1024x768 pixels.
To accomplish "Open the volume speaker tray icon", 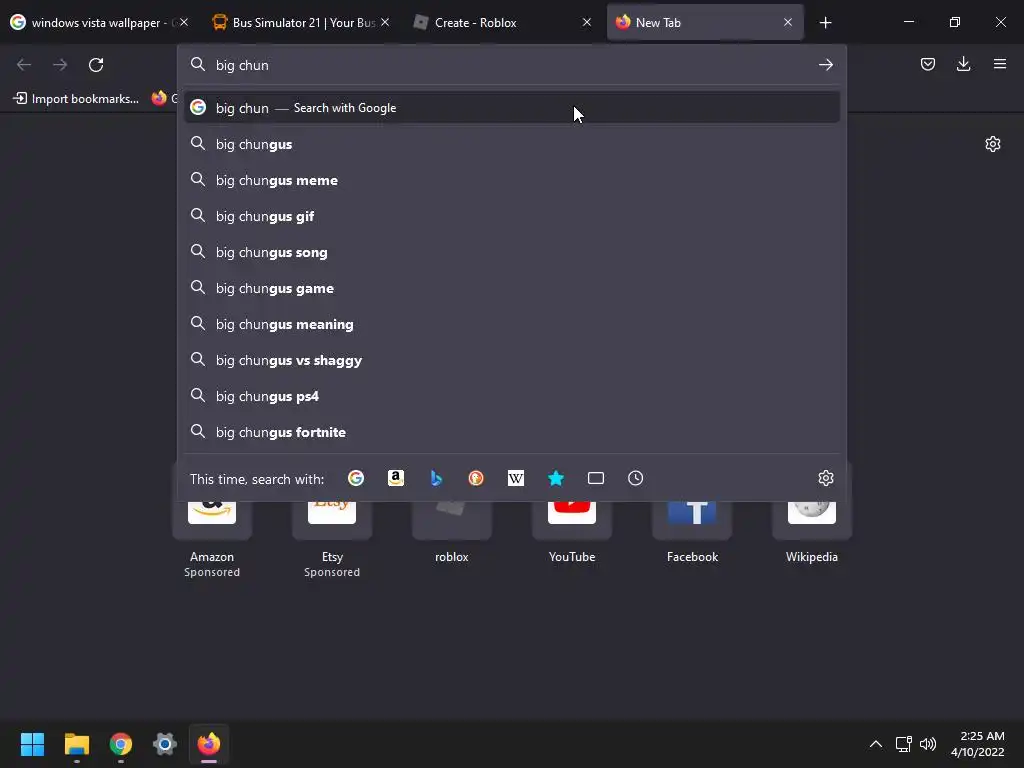I will click(927, 744).
